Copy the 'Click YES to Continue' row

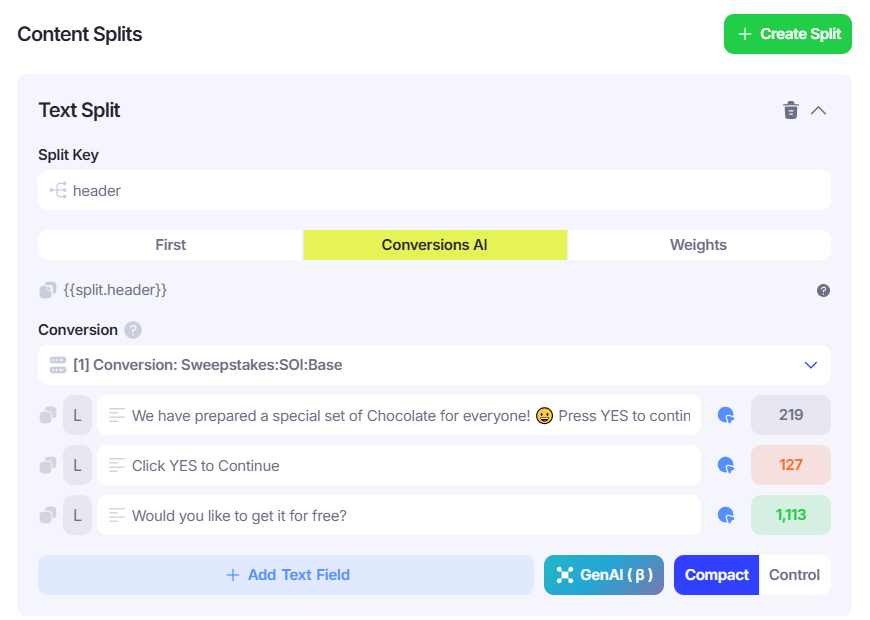pos(48,465)
